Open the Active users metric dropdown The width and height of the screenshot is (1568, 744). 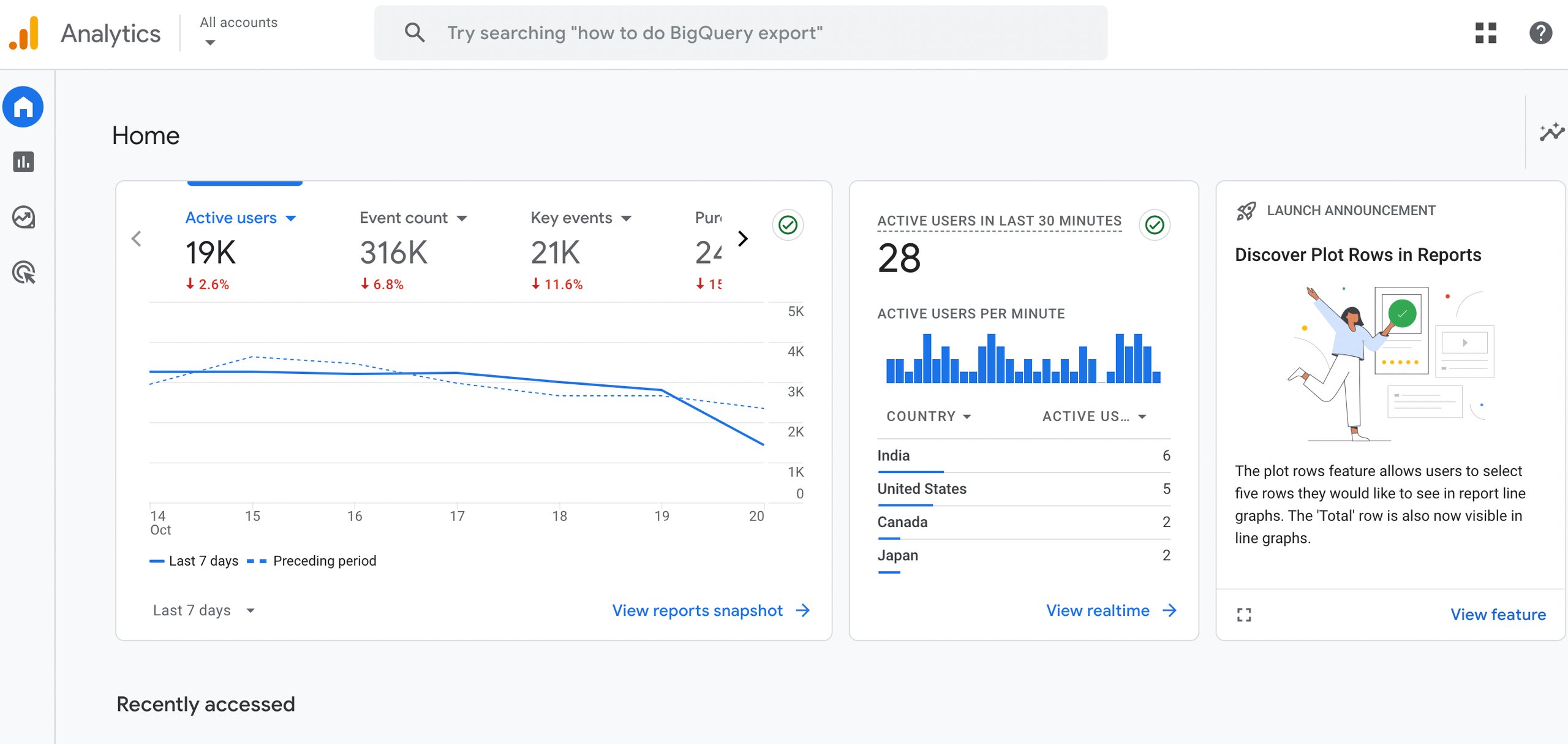[x=291, y=218]
